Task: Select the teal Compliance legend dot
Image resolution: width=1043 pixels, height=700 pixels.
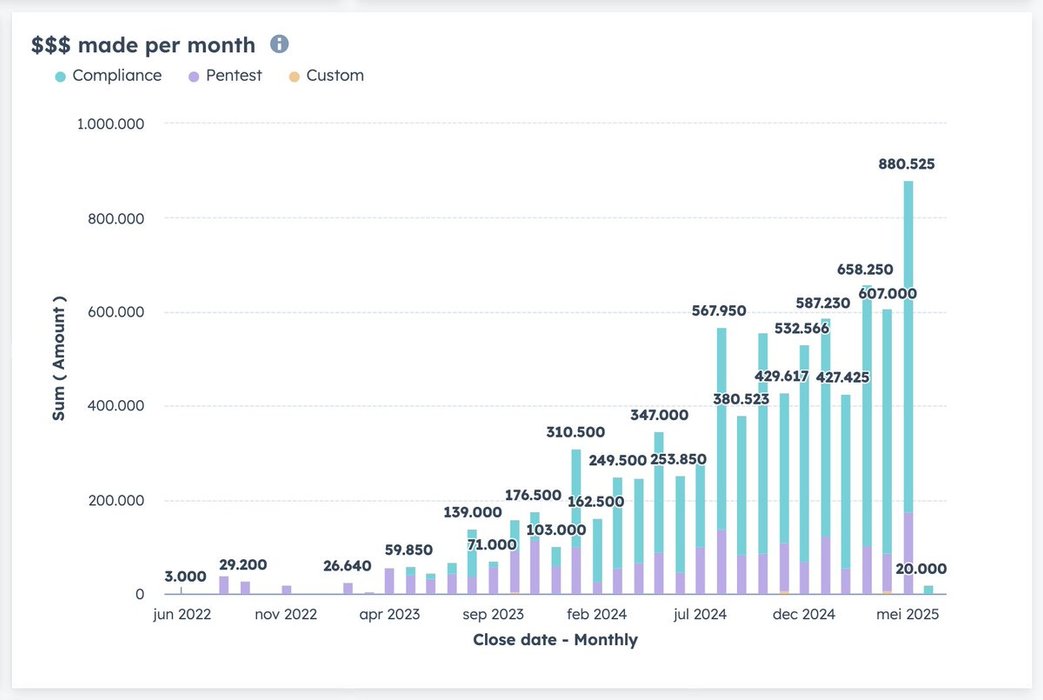Action: click(61, 77)
